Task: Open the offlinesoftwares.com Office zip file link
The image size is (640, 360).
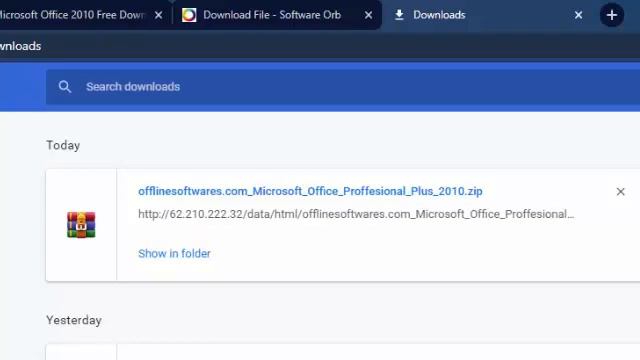Action: [x=310, y=191]
